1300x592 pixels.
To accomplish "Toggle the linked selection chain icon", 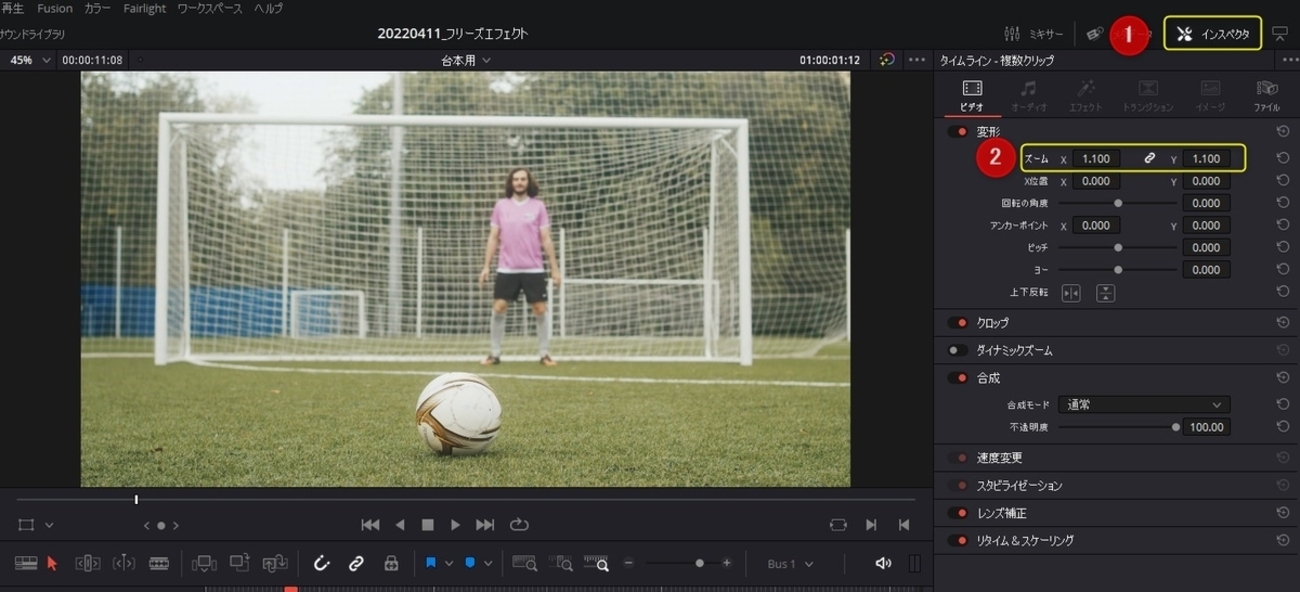I will click(x=356, y=563).
